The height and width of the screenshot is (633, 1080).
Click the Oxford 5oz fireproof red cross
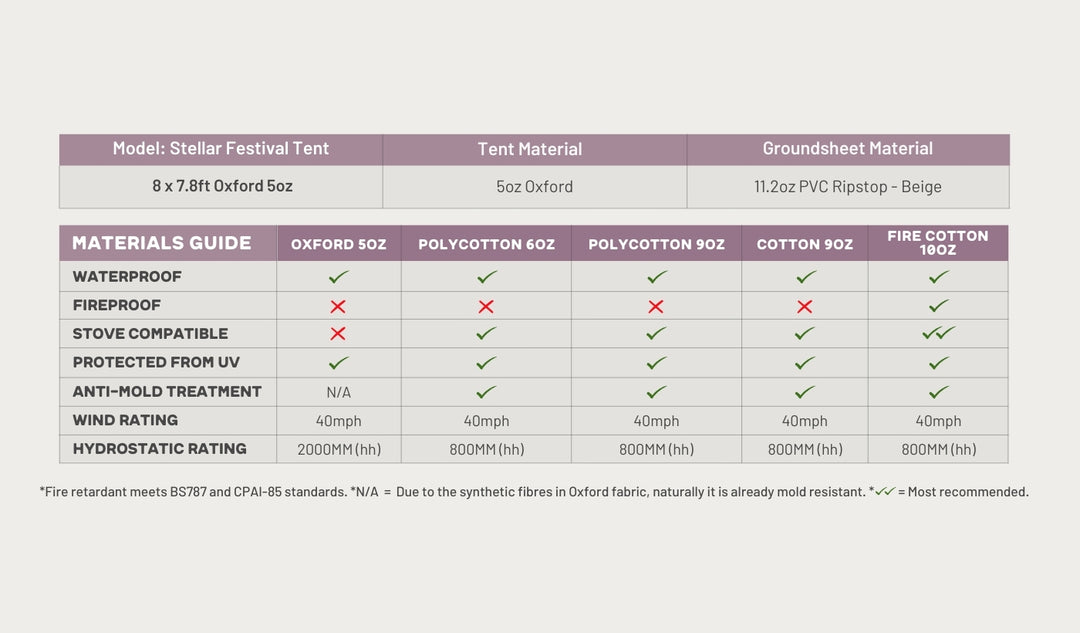(x=338, y=306)
